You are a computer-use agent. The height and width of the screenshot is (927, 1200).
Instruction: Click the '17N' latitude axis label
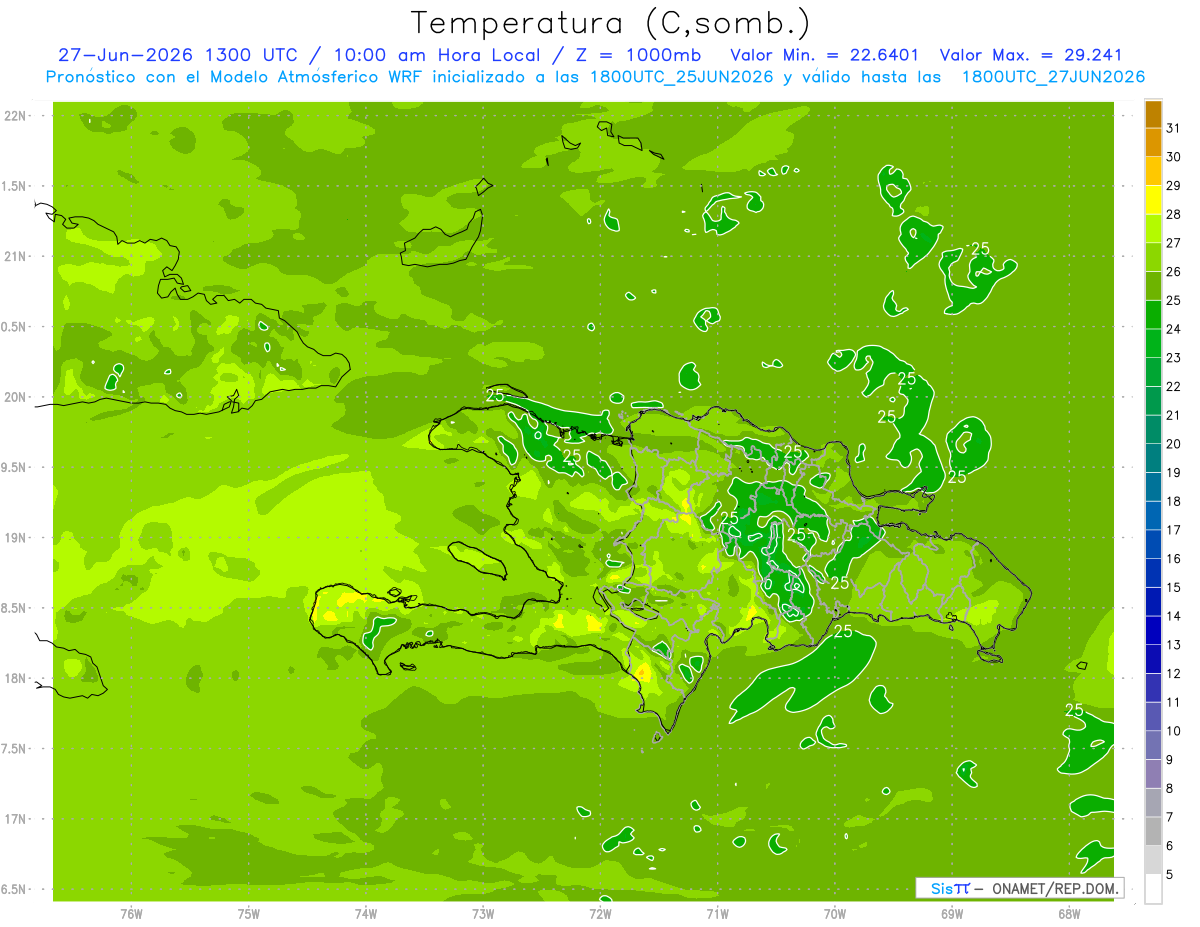(x=14, y=819)
